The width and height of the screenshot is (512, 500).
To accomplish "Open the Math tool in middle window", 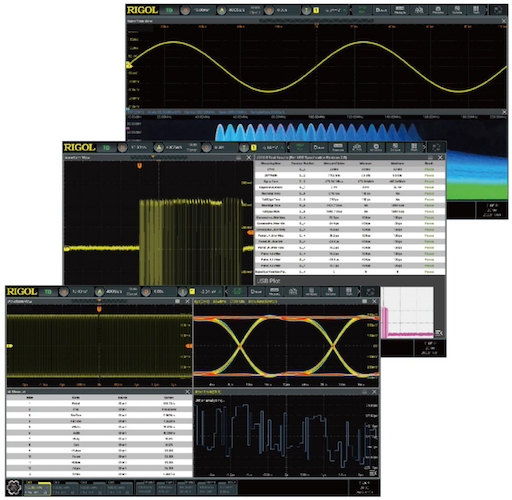I will [x=414, y=147].
